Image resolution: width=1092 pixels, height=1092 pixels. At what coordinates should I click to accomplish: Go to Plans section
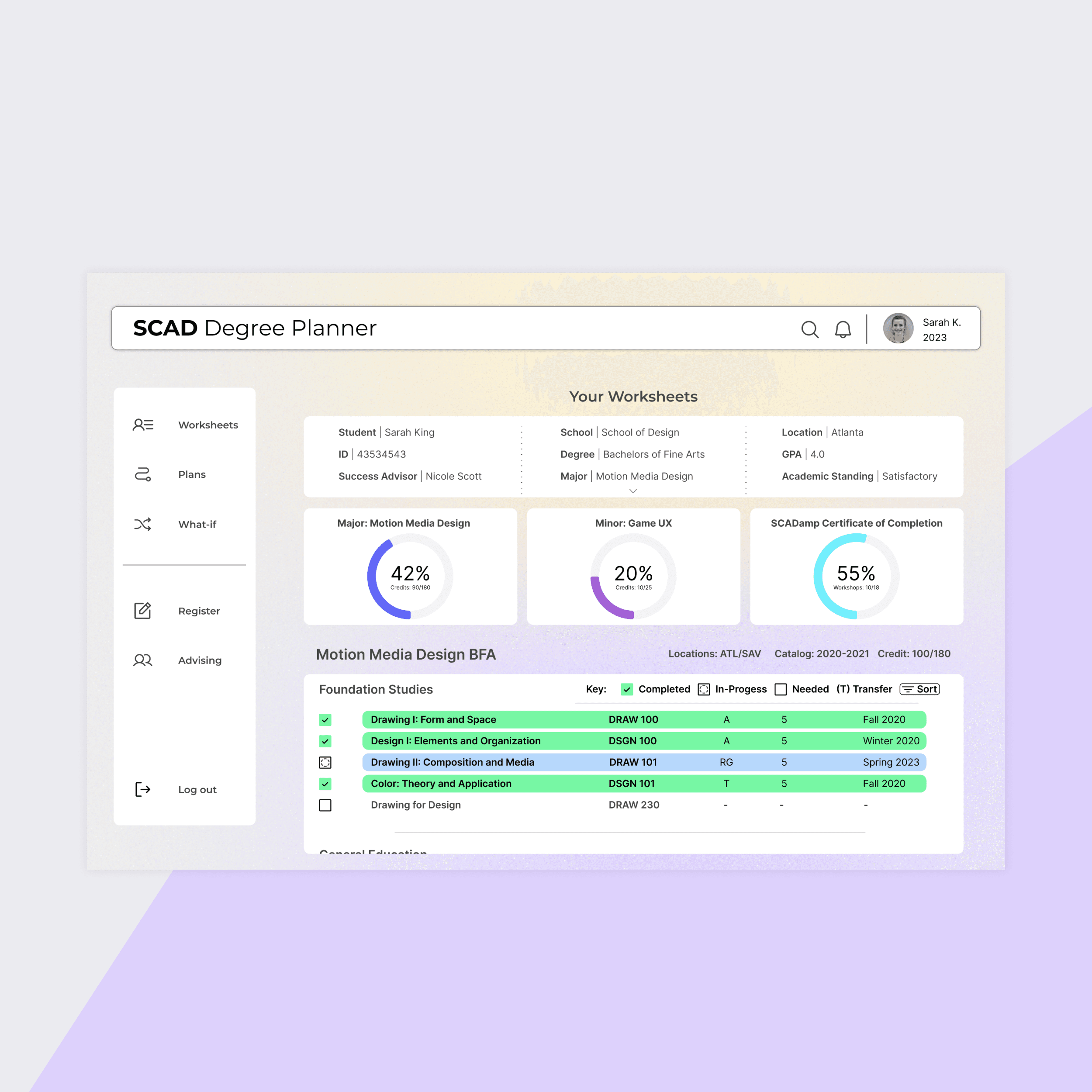(192, 474)
